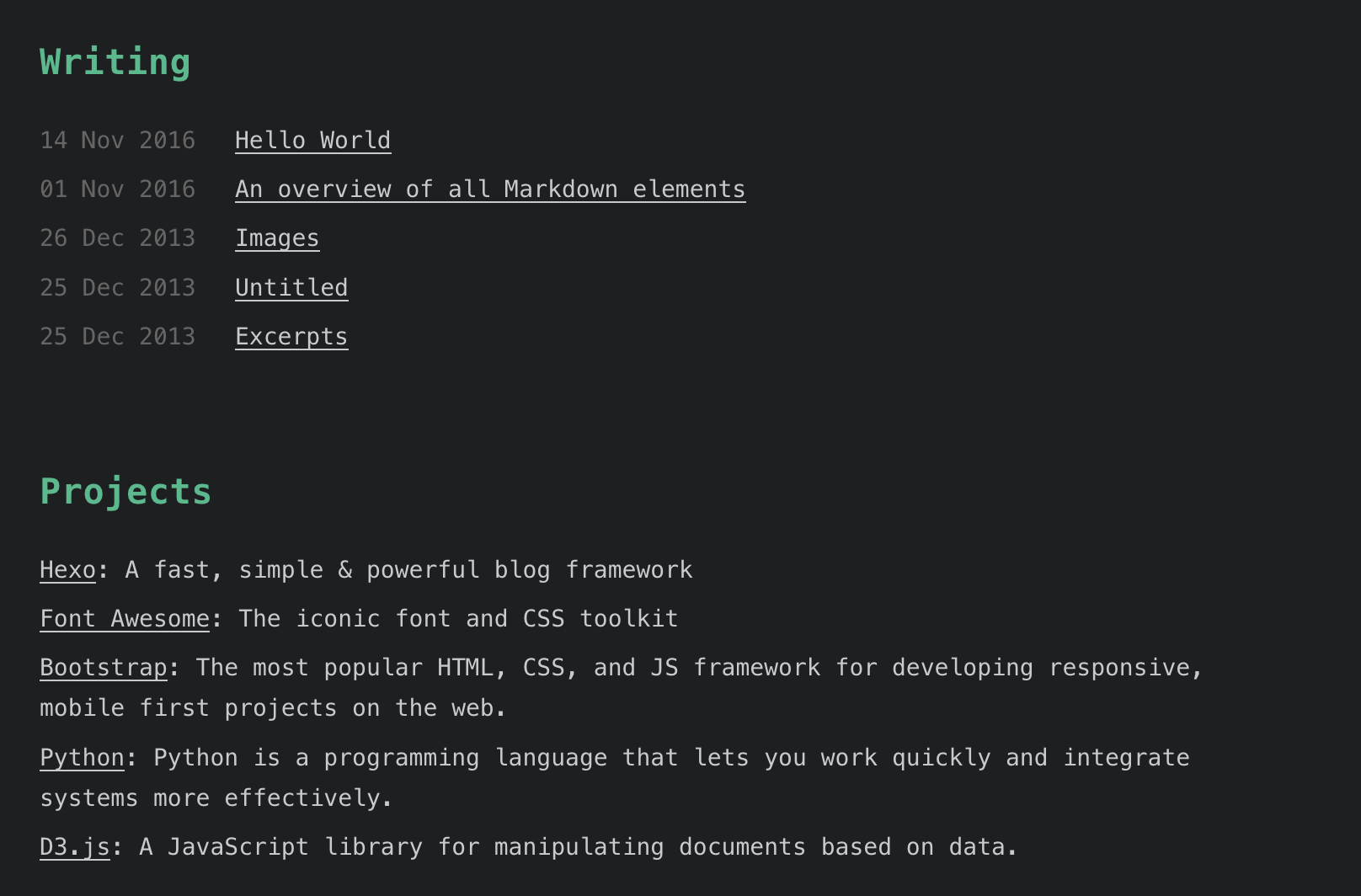Open the Font Awesome project link
Viewport: 1361px width, 896px height.
tap(124, 619)
